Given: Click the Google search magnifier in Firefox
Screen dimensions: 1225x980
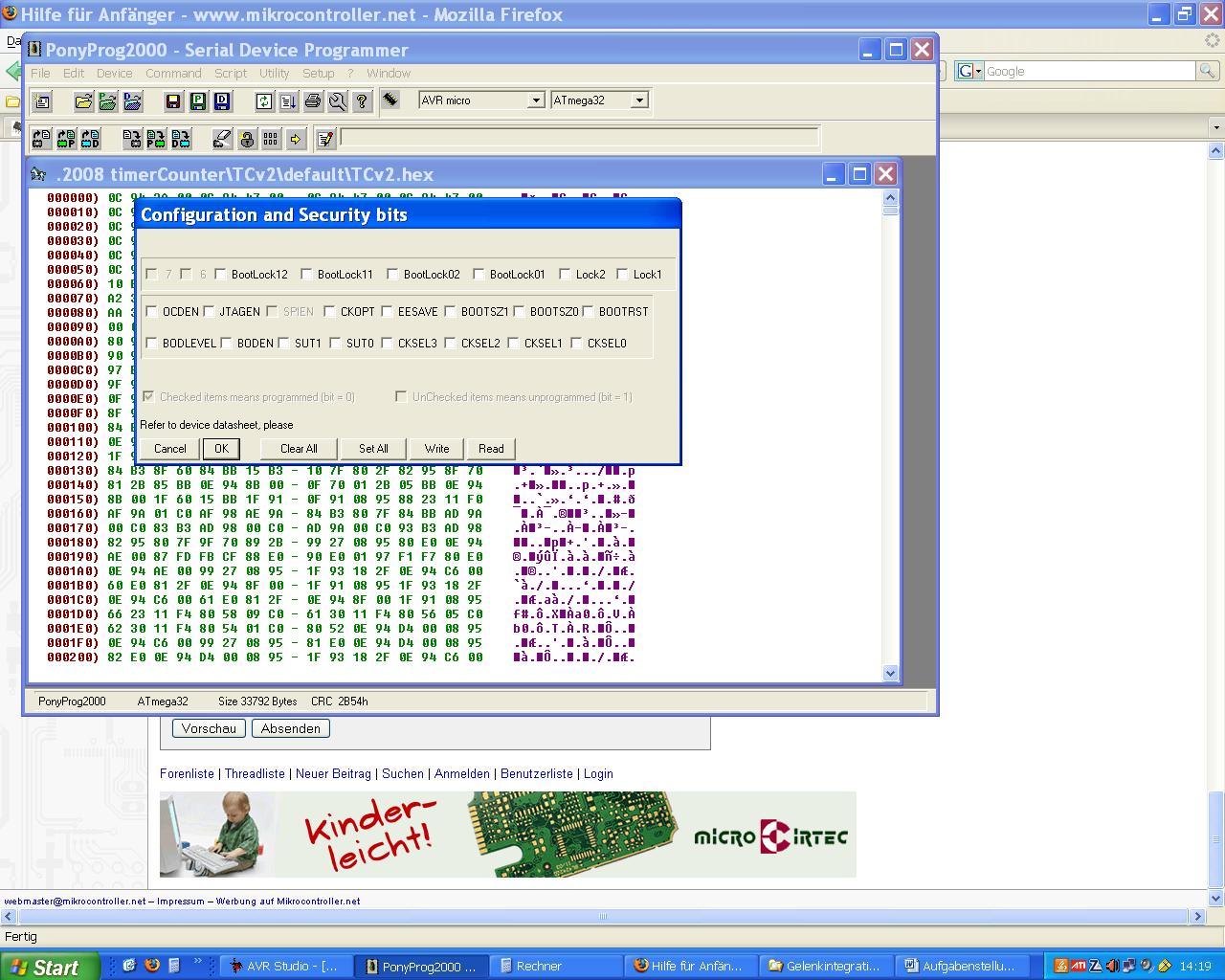Looking at the screenshot, I should (x=1207, y=71).
